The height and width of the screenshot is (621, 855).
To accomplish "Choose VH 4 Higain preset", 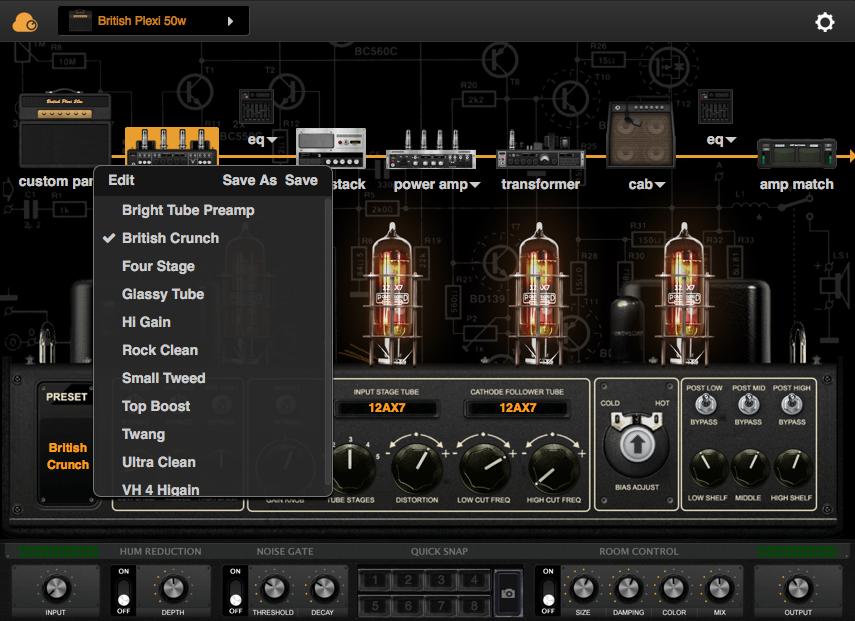I will click(210, 487).
